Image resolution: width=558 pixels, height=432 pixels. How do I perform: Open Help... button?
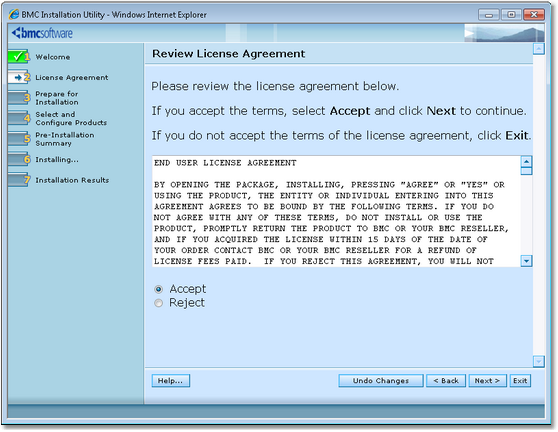tap(170, 381)
